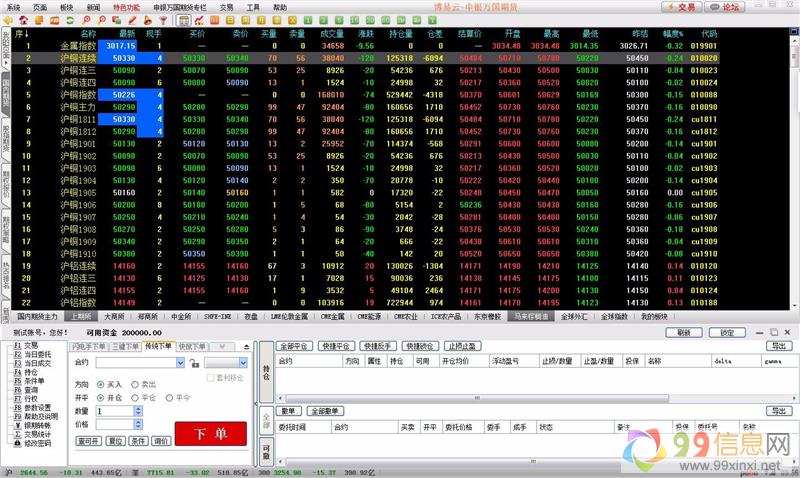Click the 价格 price input field
Screen dimensions: 800x478
pos(115,425)
